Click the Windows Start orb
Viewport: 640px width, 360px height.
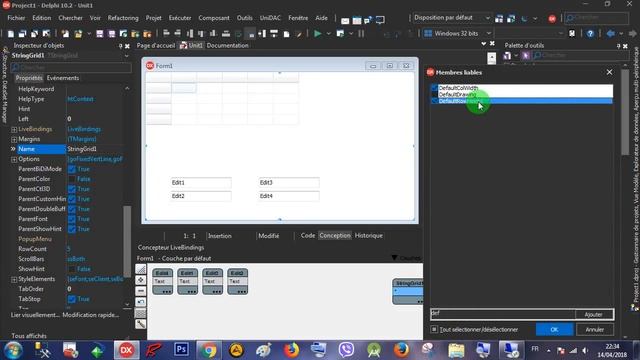click(13, 350)
